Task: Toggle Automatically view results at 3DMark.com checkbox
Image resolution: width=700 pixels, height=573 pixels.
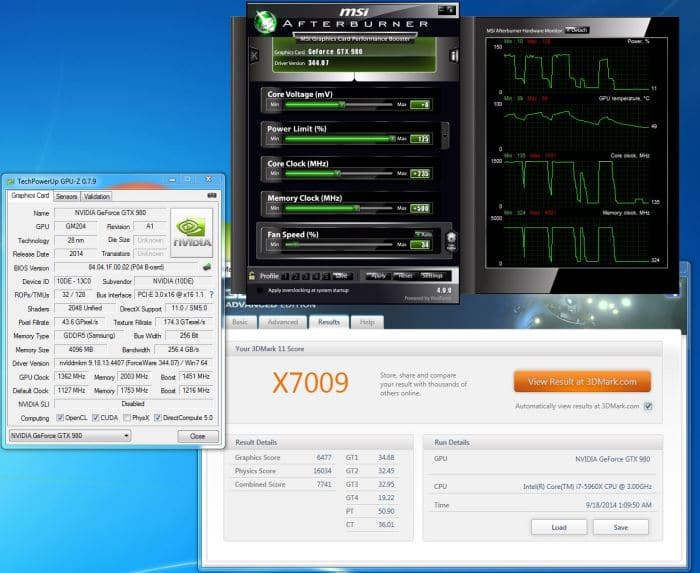Action: click(648, 406)
